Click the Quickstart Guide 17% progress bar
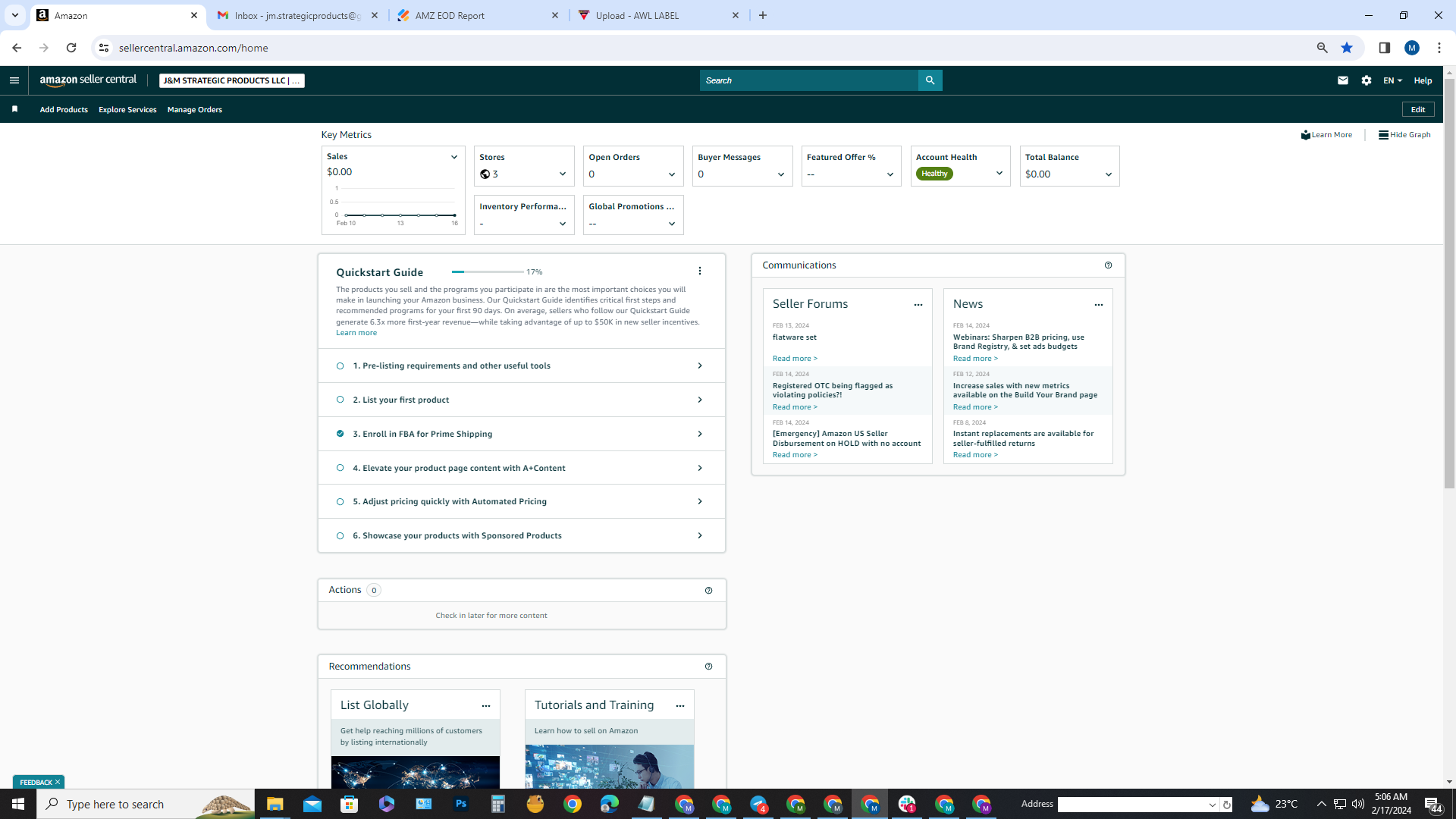Image resolution: width=1456 pixels, height=819 pixels. point(488,271)
